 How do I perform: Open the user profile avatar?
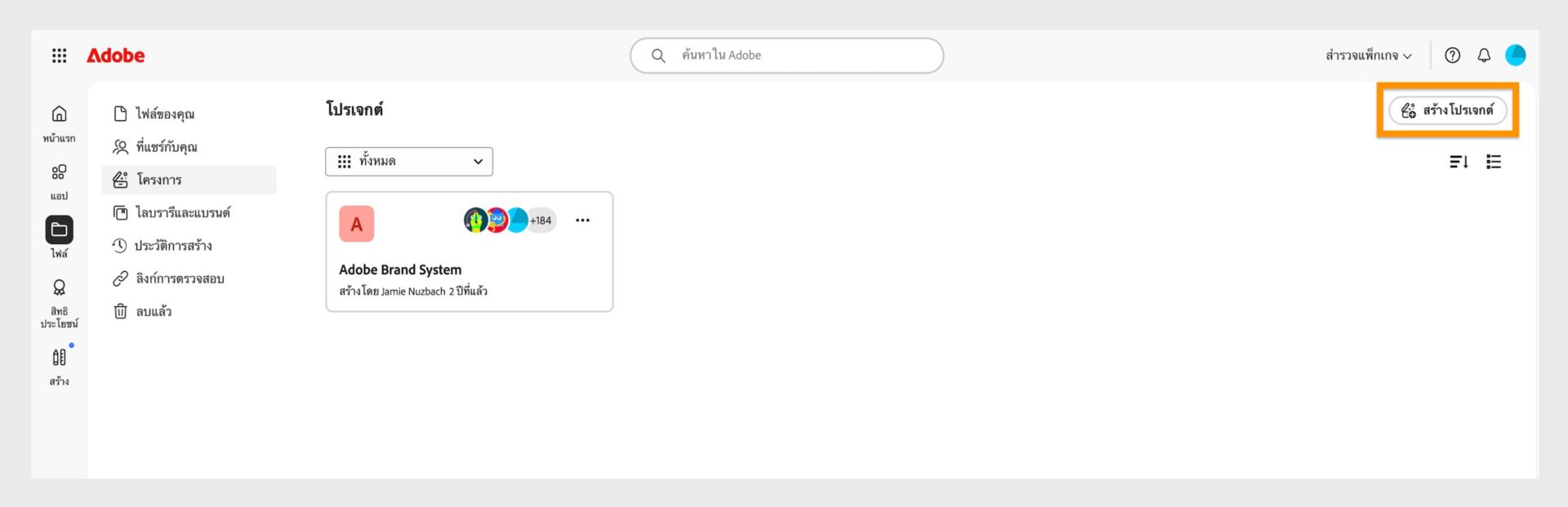tap(1516, 55)
